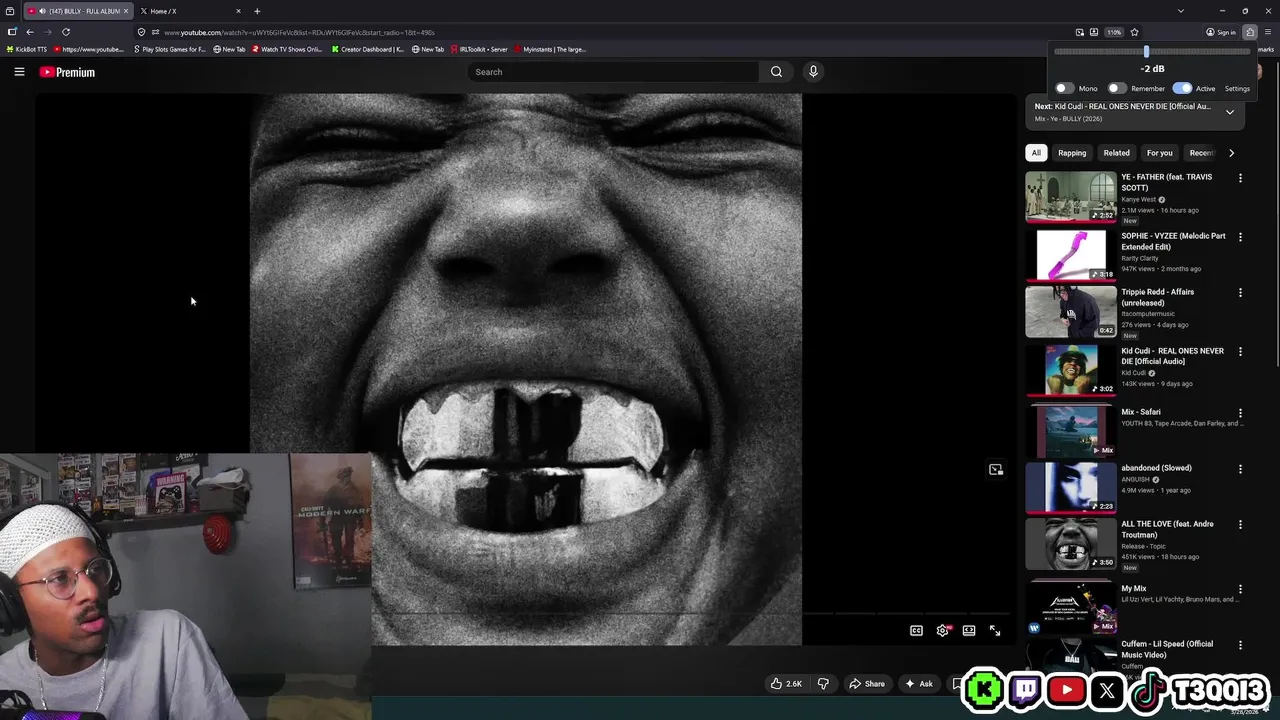Click the expand icon at video right edge
1280x720 pixels.
click(996, 469)
